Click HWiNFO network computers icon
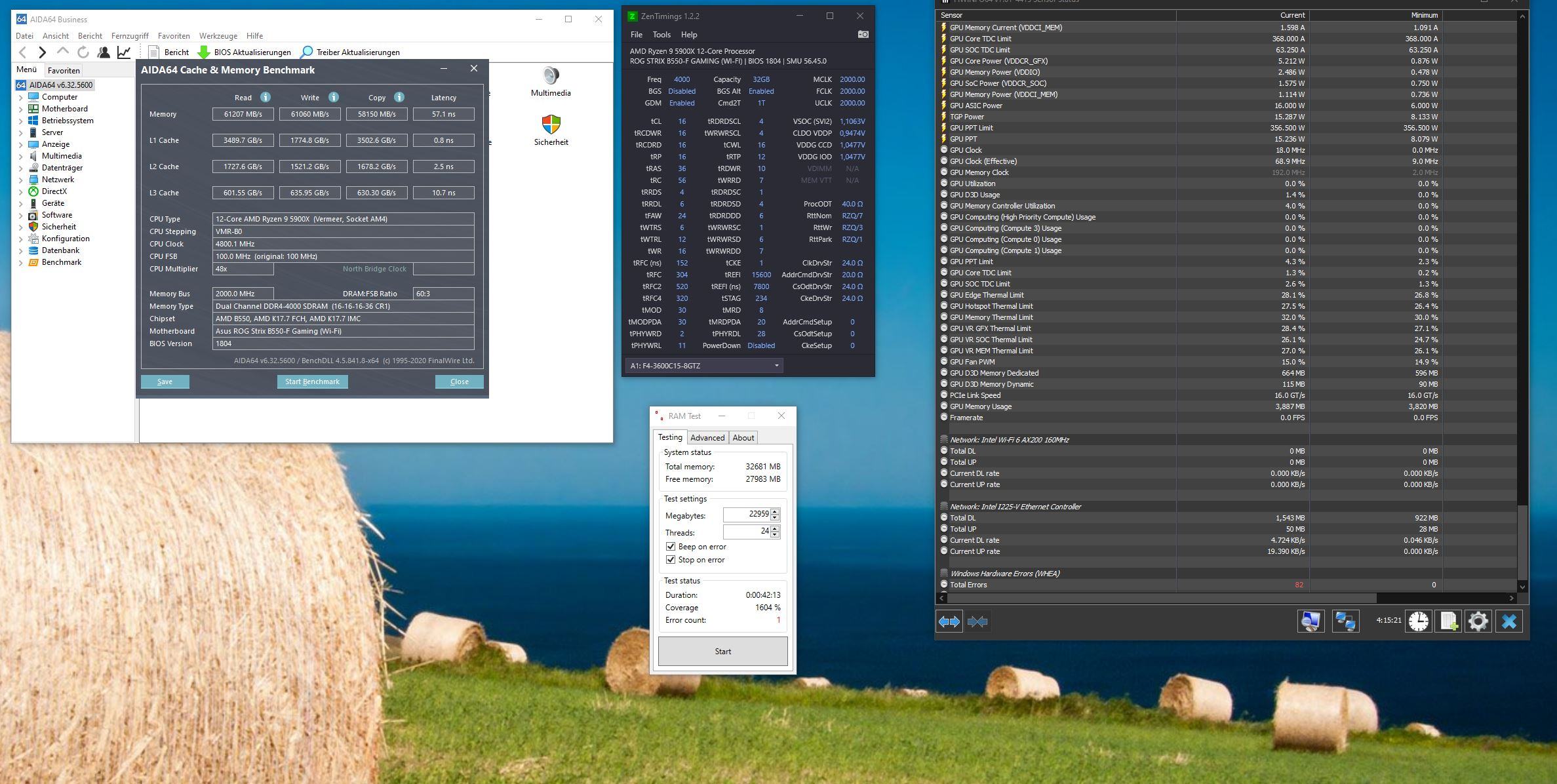This screenshot has width=1557, height=784. click(1345, 621)
